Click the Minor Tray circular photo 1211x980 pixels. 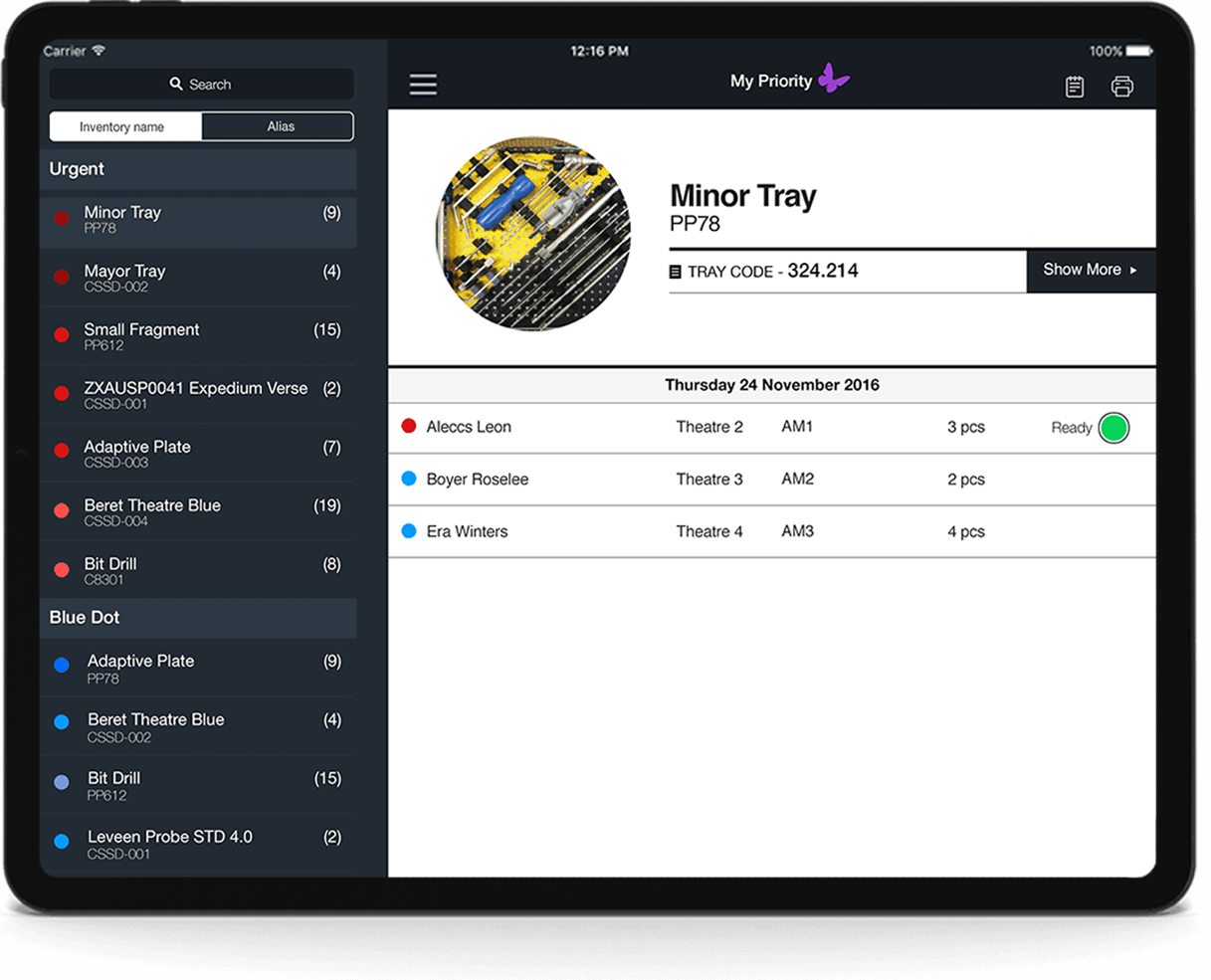click(x=533, y=235)
